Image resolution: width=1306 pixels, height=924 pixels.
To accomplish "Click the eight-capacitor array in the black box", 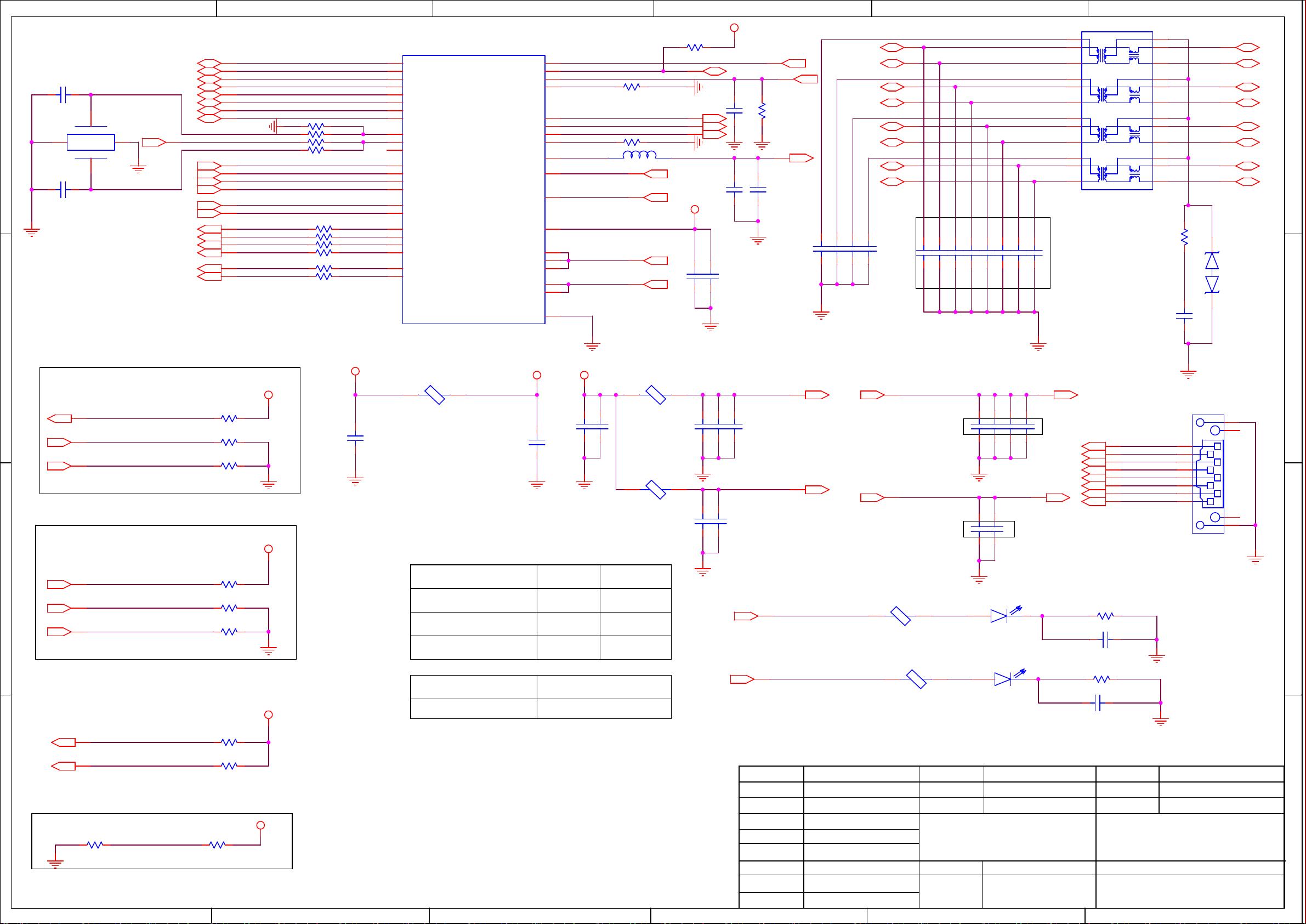I will click(x=983, y=253).
